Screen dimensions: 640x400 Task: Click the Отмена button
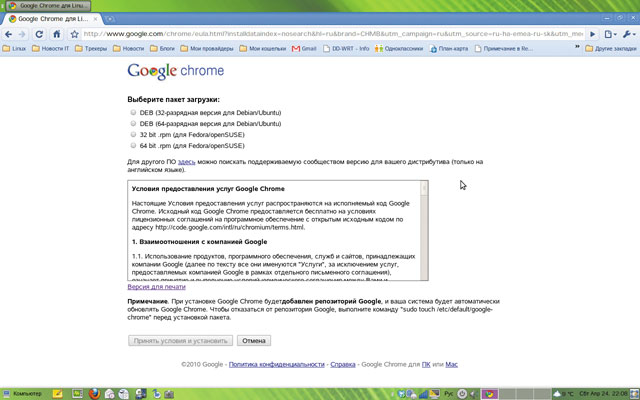click(x=254, y=340)
